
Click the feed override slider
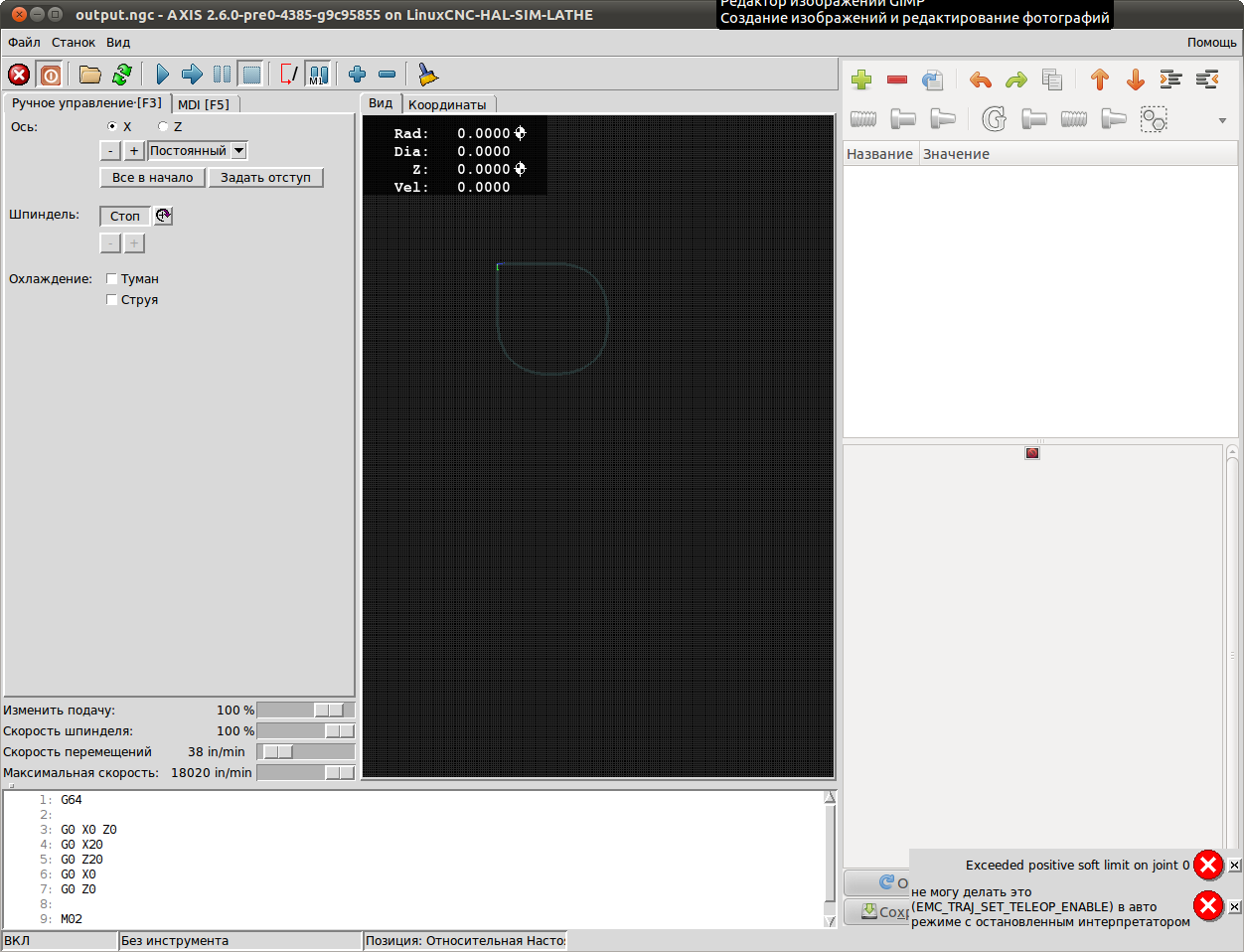[305, 711]
